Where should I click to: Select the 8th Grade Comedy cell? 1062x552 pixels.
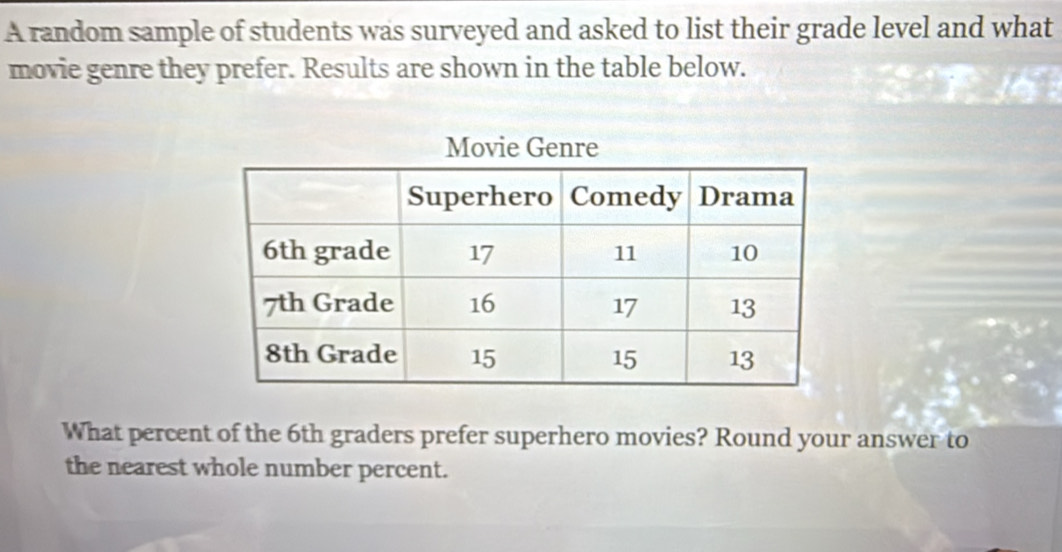tap(625, 358)
